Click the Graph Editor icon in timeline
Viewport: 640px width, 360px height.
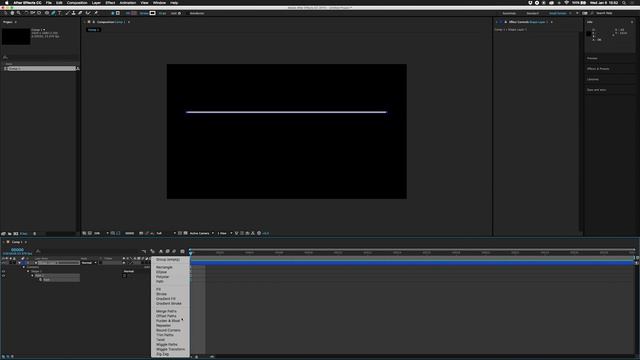coord(182,251)
